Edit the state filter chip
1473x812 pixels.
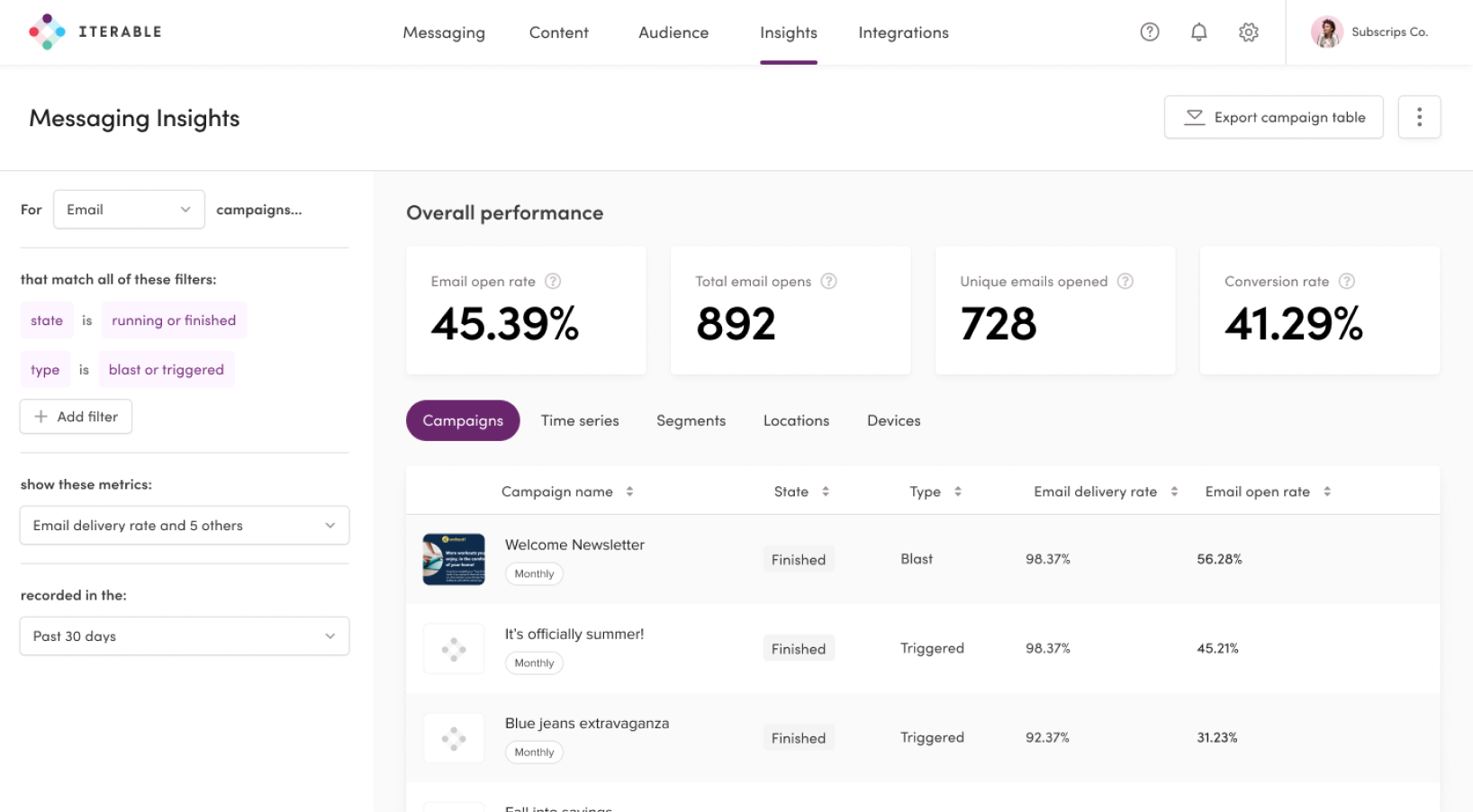pyautogui.click(x=47, y=320)
